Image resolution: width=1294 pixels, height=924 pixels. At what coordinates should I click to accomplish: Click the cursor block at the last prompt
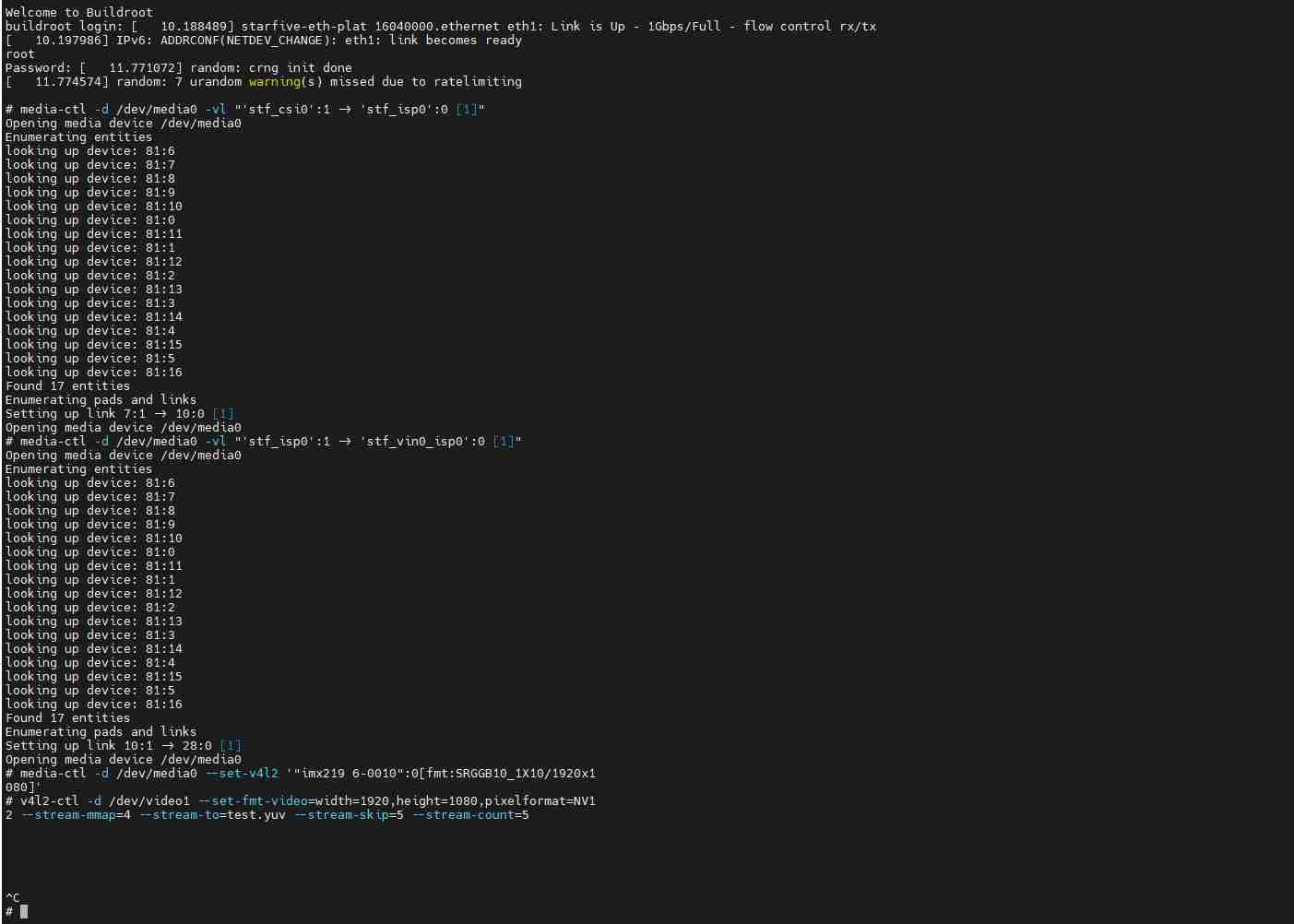(24, 911)
